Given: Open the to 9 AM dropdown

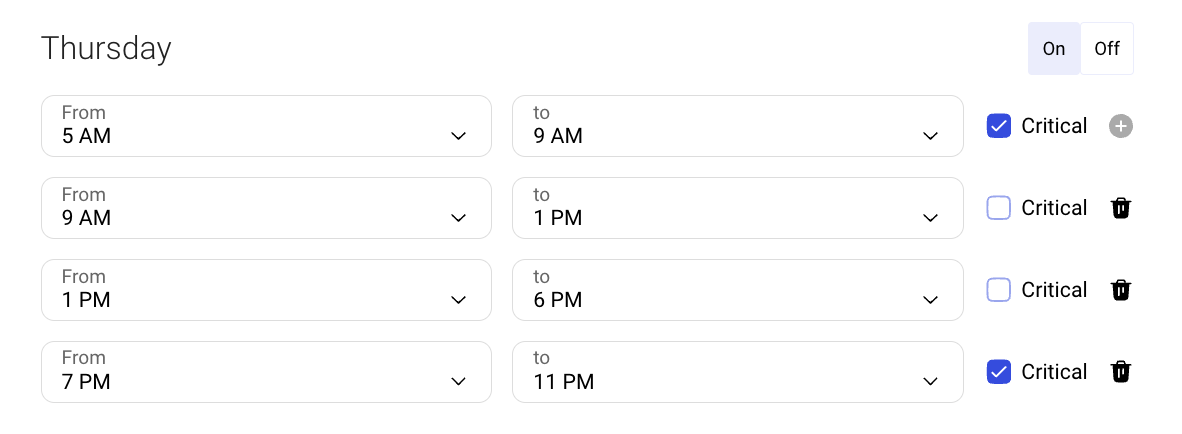Looking at the screenshot, I should 737,126.
